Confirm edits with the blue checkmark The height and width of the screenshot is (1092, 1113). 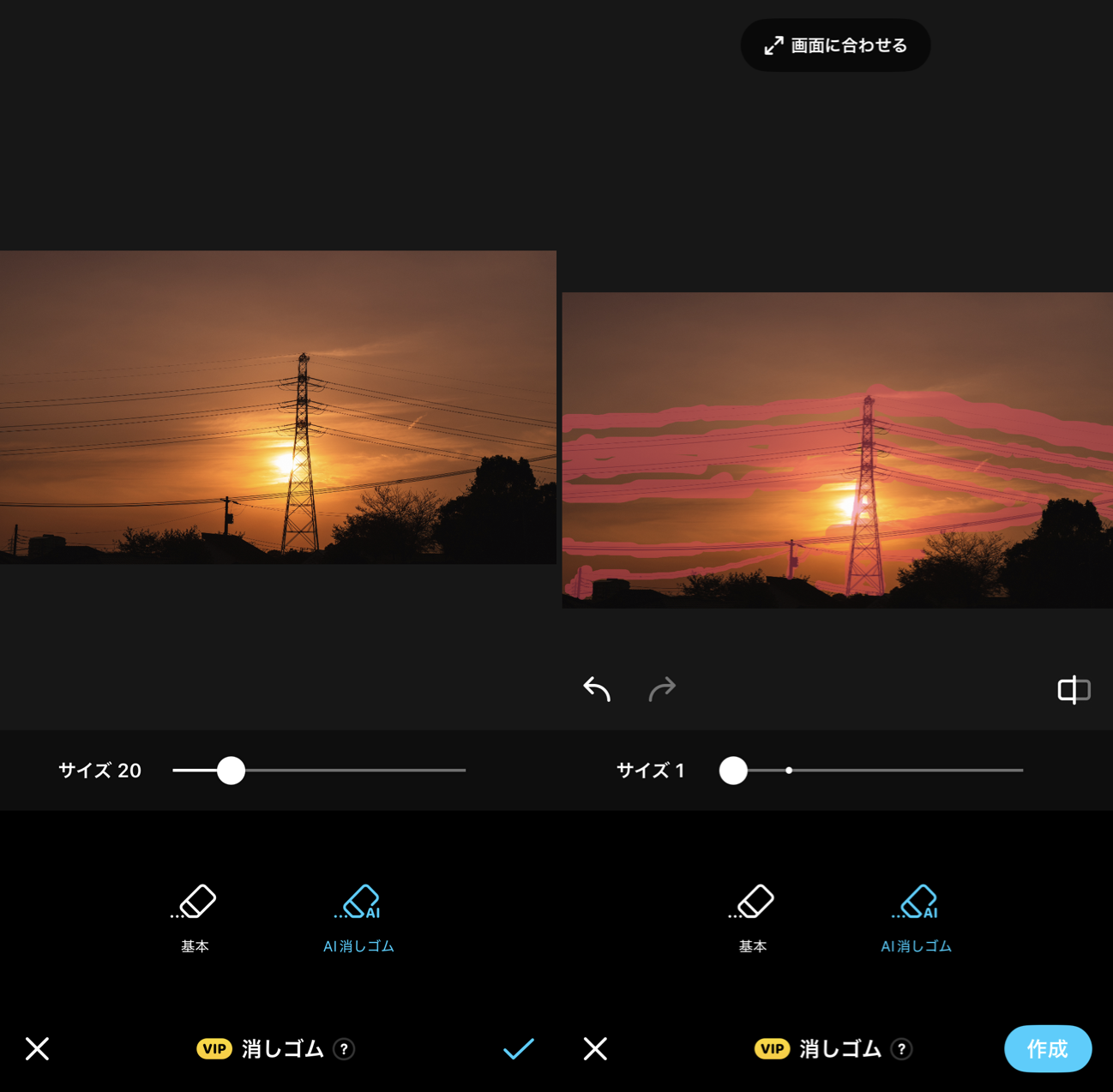click(x=518, y=1048)
